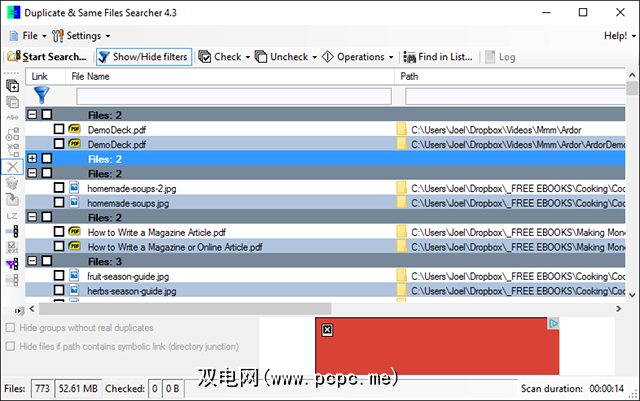Viewport: 640px width, 401px height.
Task: Click the highlighted row selection sidebar icon
Action: tap(12, 232)
